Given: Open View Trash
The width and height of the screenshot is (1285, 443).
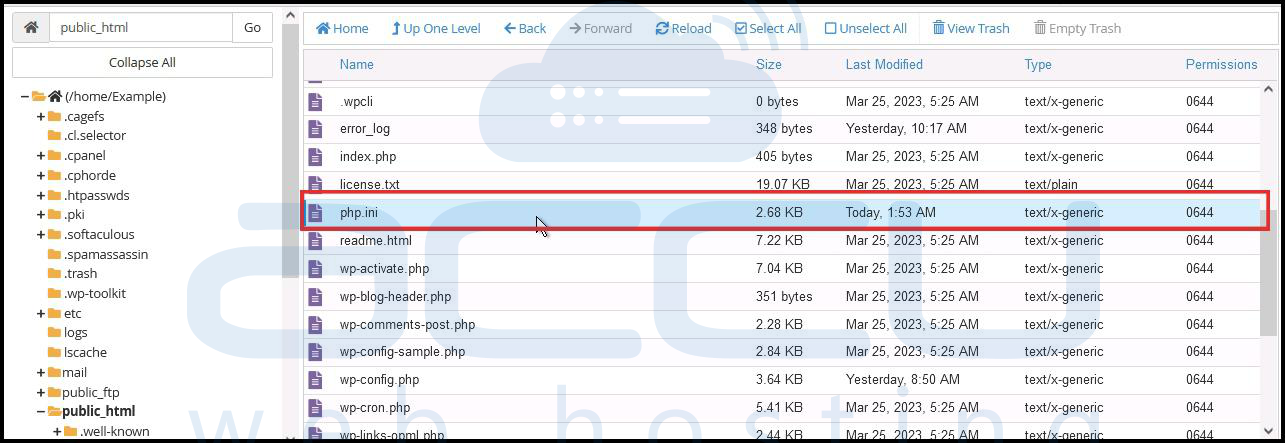Looking at the screenshot, I should click(x=971, y=28).
